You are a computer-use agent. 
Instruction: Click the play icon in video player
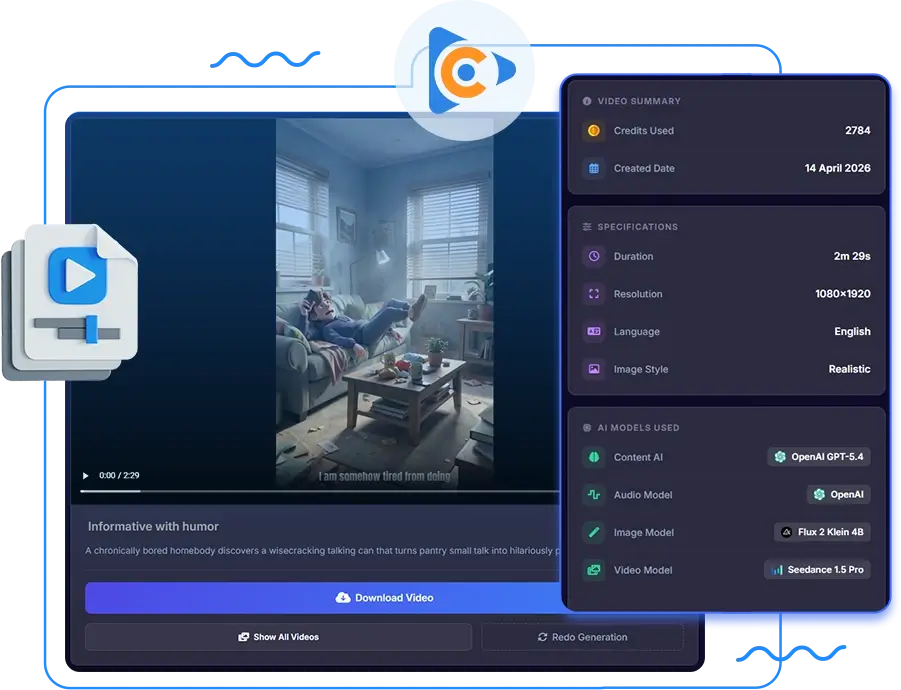(x=86, y=476)
